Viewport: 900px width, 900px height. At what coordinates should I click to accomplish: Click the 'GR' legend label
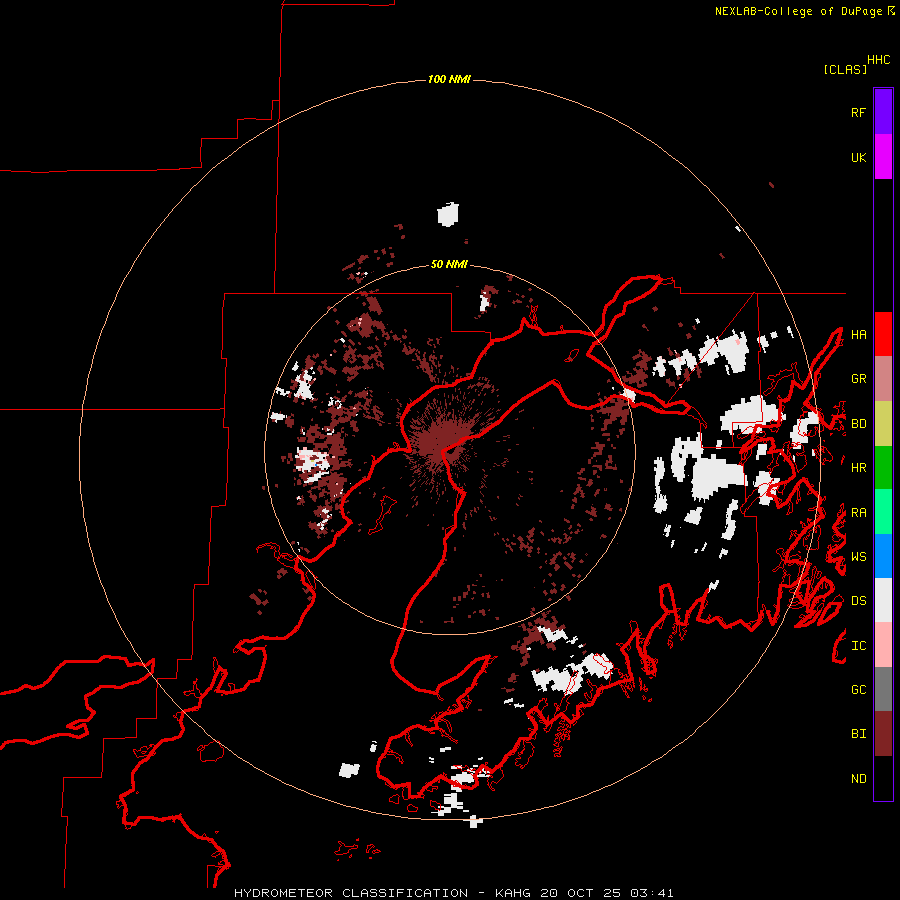[x=858, y=379]
